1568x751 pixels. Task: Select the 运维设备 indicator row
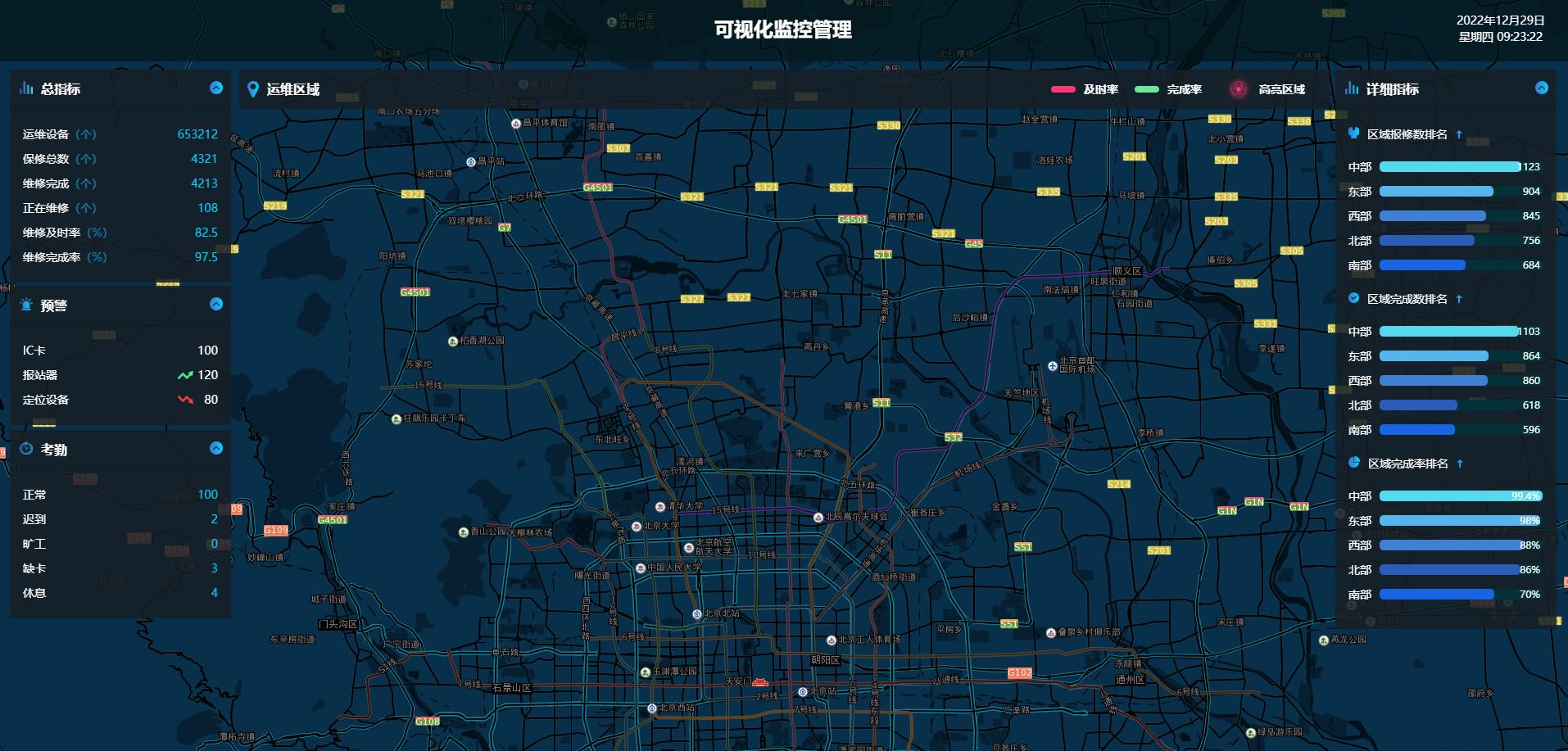tap(120, 134)
